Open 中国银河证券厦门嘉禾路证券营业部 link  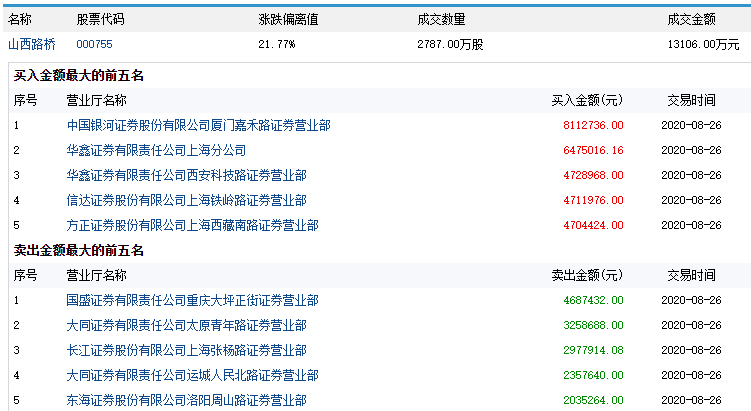pos(198,126)
